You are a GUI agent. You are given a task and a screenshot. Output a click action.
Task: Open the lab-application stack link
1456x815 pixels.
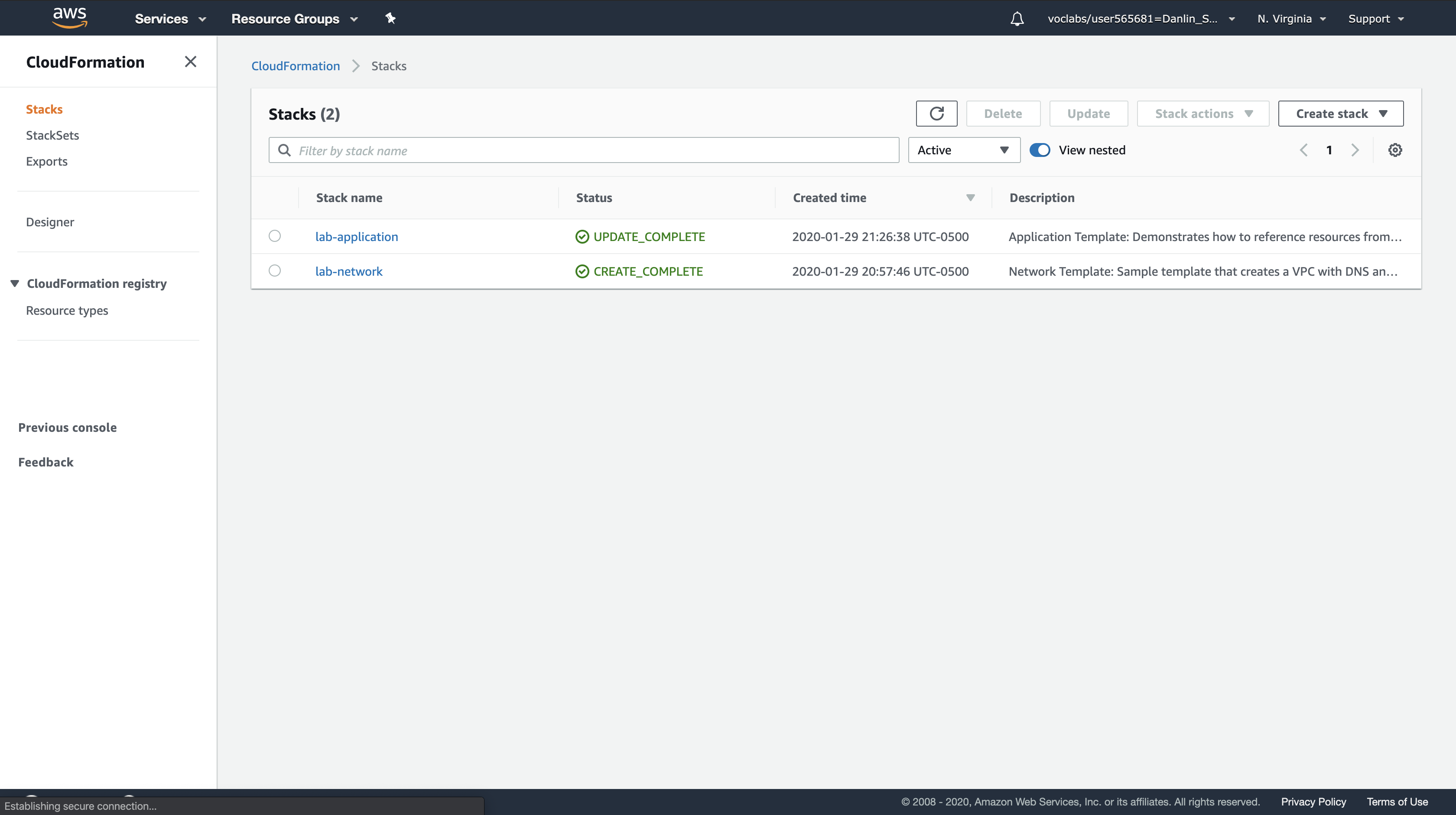pyautogui.click(x=356, y=236)
